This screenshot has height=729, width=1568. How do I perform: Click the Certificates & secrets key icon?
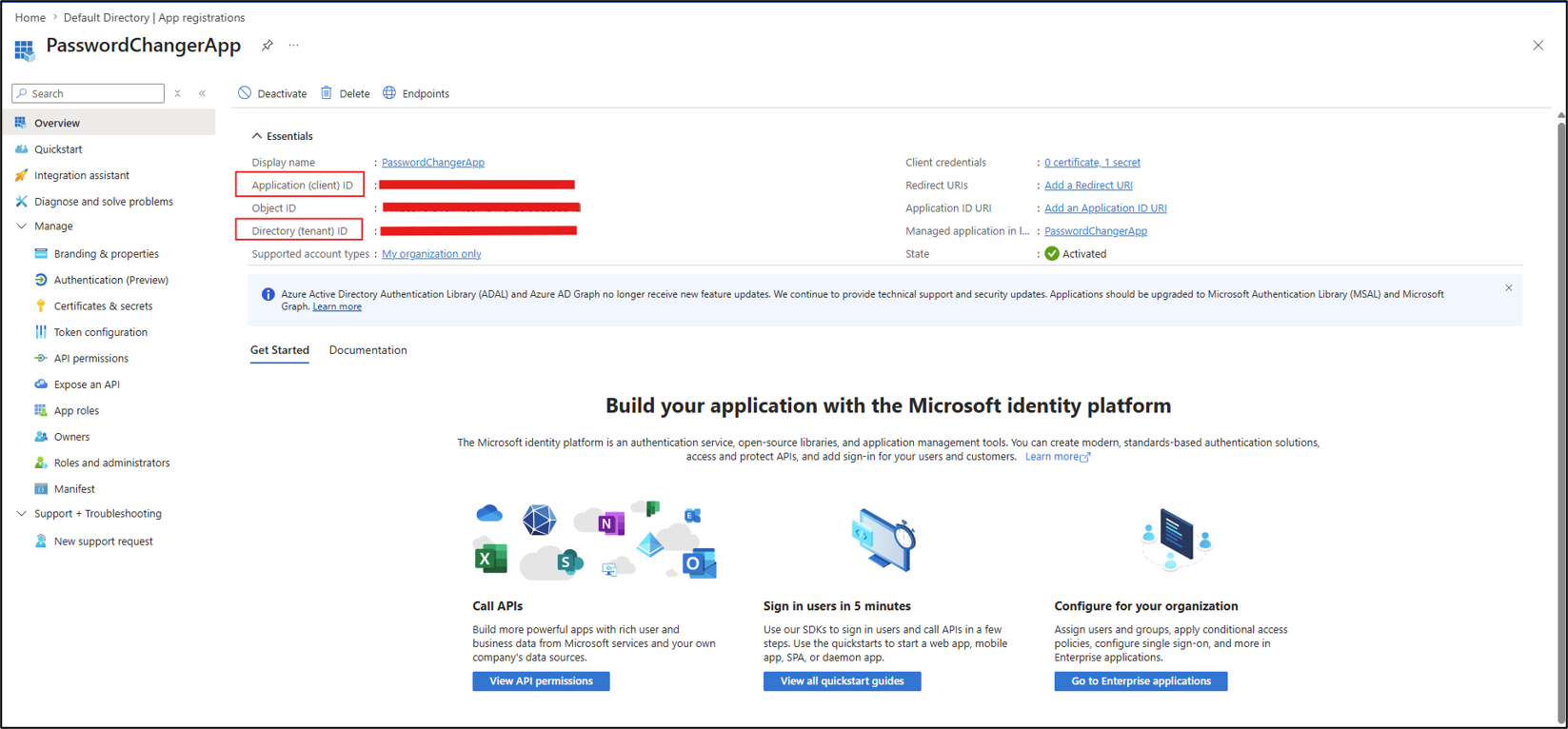click(x=41, y=306)
